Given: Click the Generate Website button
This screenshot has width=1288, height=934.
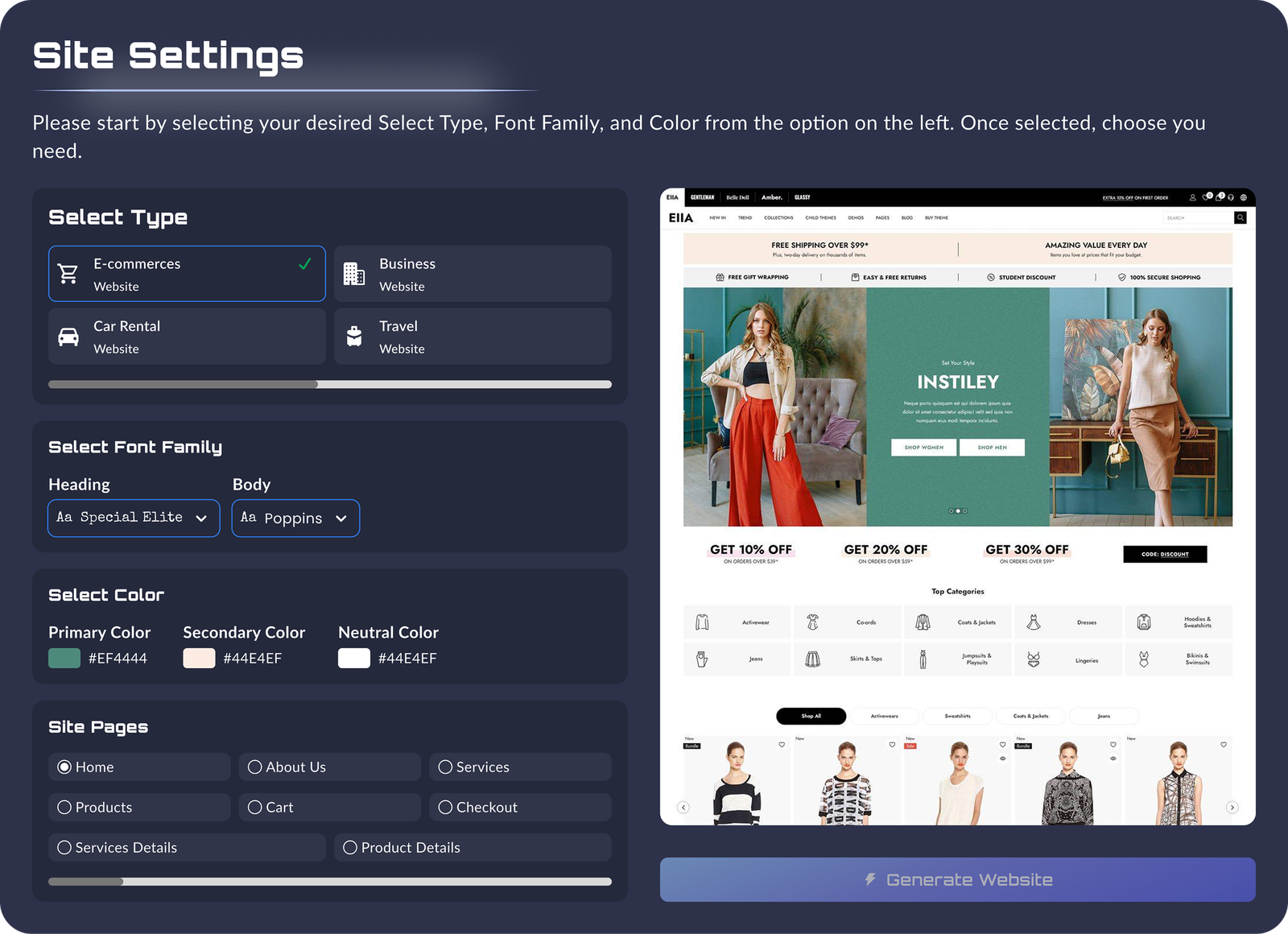Looking at the screenshot, I should (x=957, y=879).
